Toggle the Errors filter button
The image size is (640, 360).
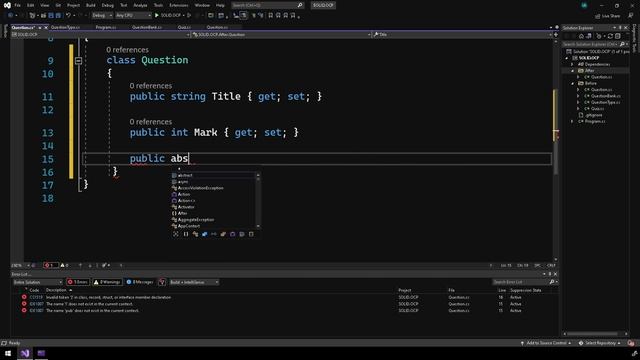78,282
